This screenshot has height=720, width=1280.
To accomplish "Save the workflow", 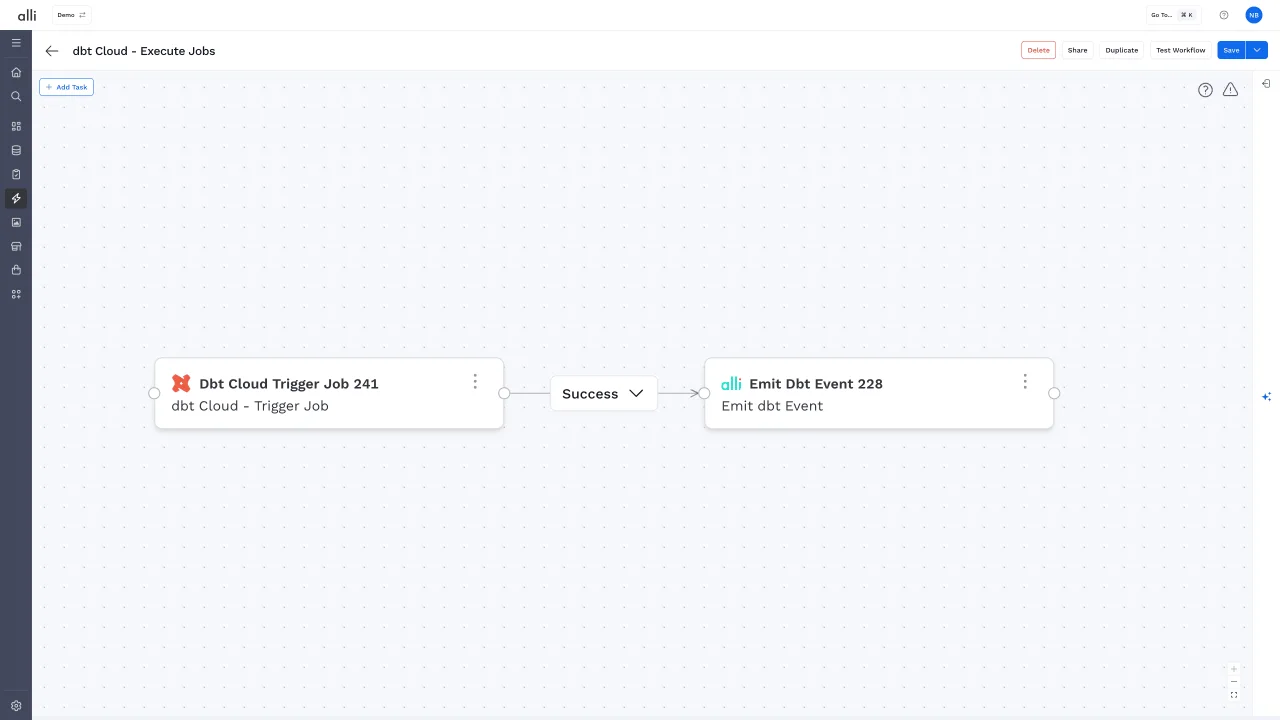I will [1231, 50].
